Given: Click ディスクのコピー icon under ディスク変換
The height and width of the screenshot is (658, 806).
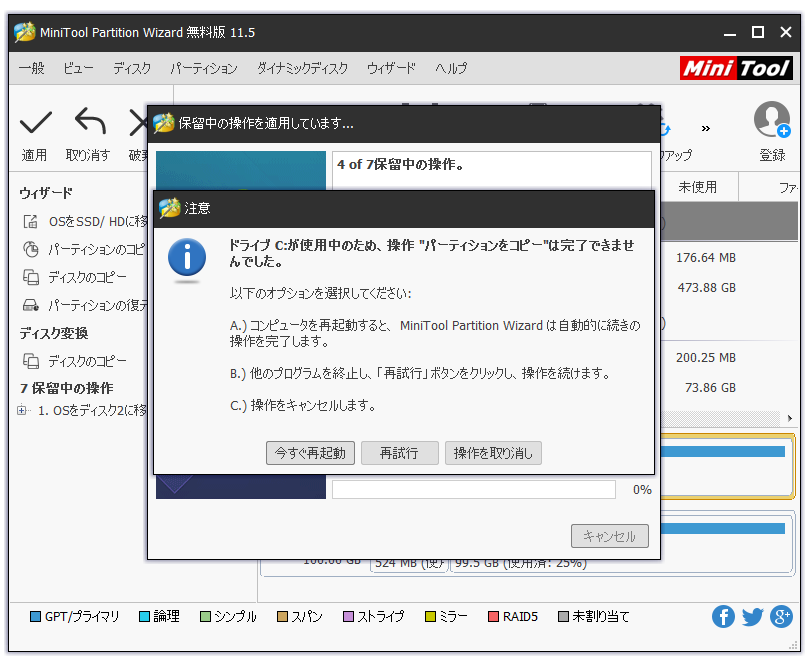Looking at the screenshot, I should click(x=31, y=361).
